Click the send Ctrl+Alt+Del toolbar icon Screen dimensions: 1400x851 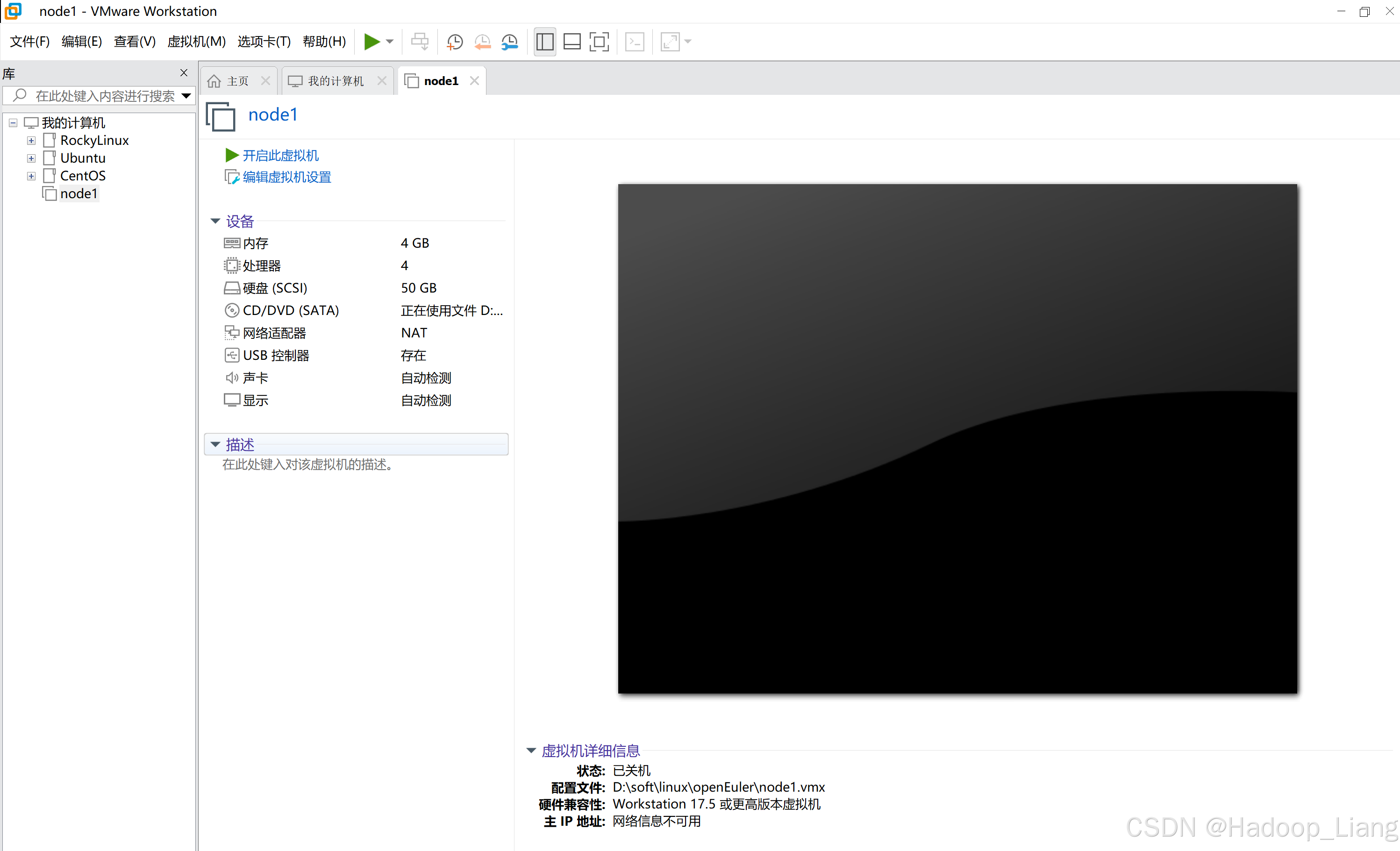420,42
